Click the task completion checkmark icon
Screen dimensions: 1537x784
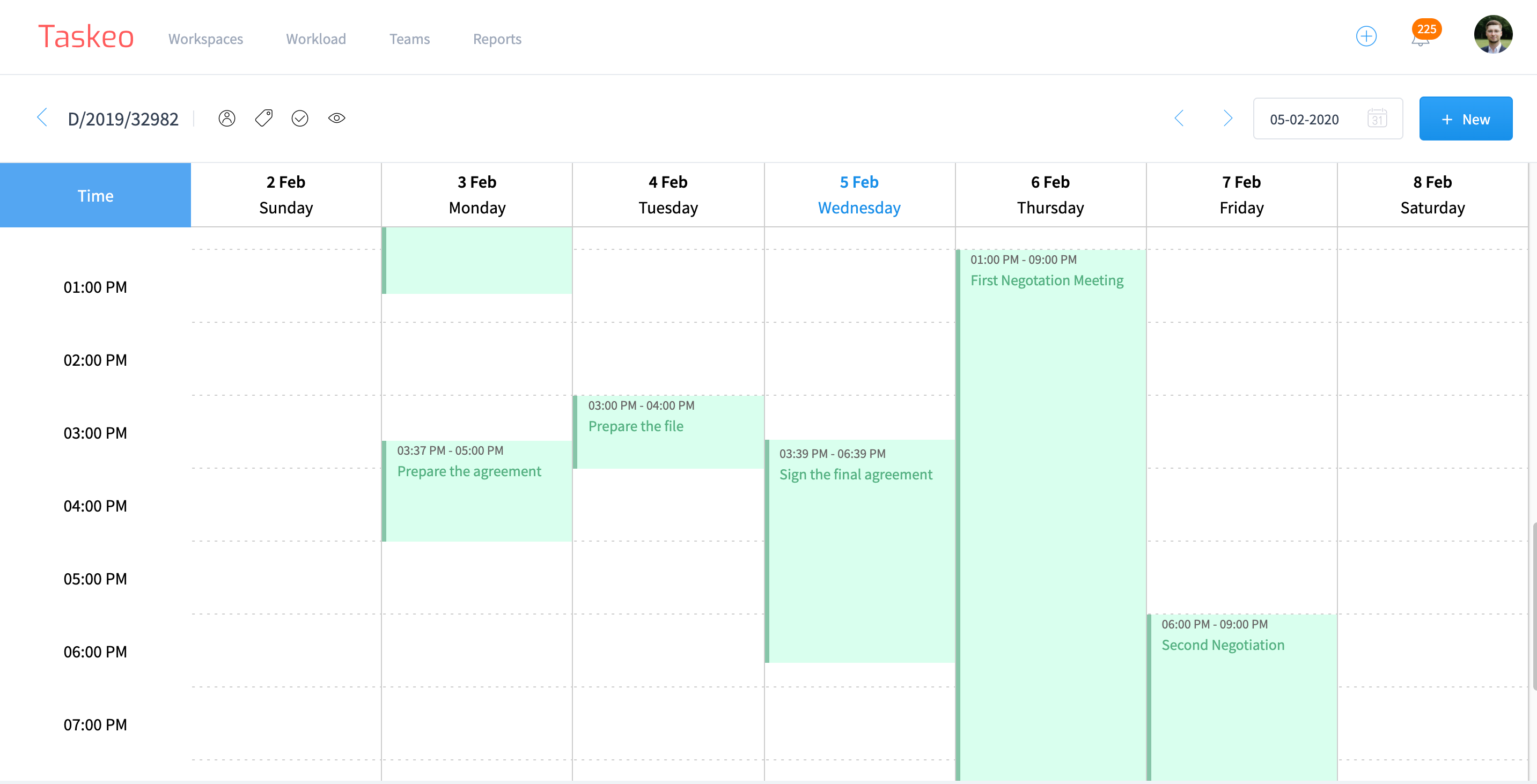tap(300, 118)
